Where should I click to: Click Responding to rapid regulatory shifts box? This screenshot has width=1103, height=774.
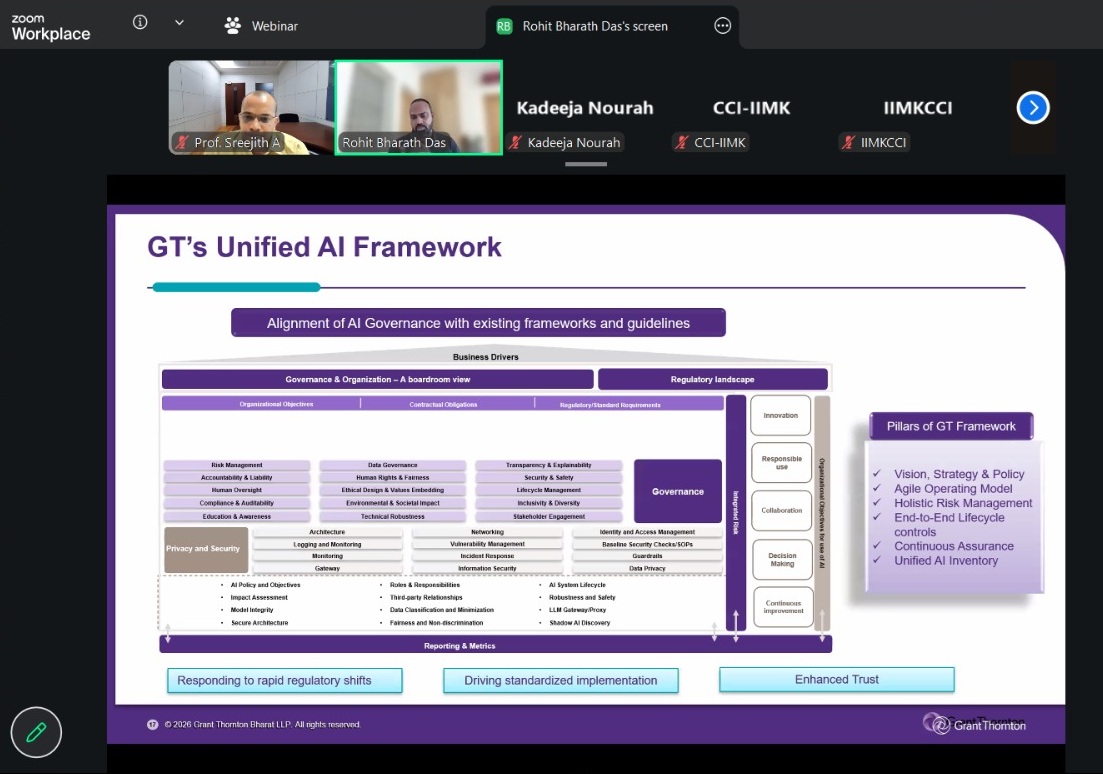pos(284,680)
